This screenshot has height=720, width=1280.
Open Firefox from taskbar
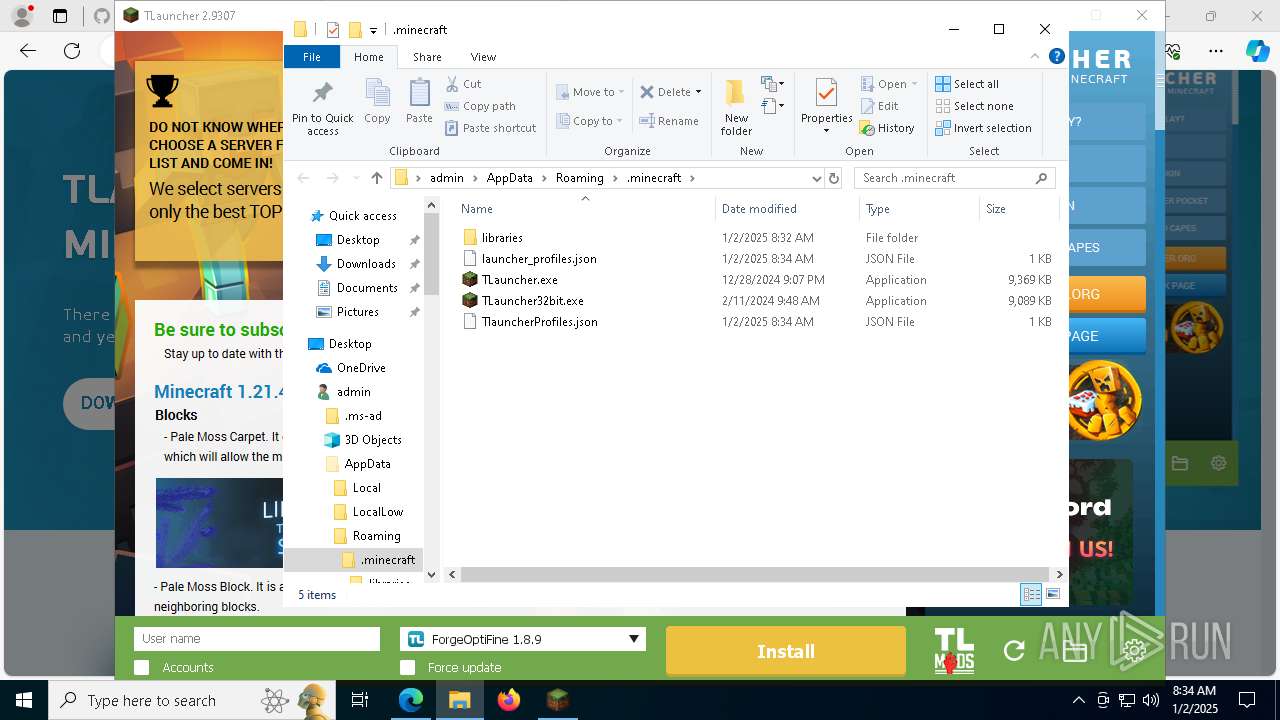509,700
